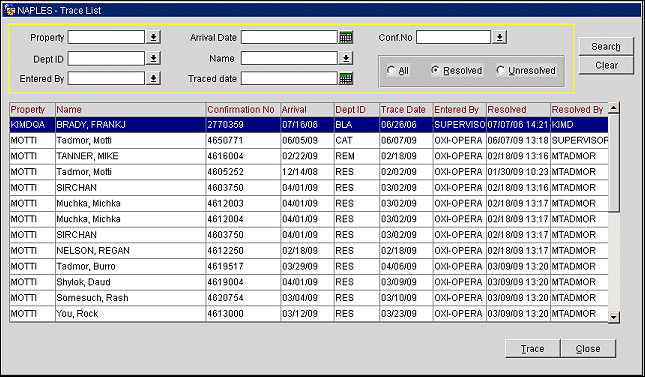Click the resolved time 01/30/09 10:23
Image resolution: width=645 pixels, height=377 pixels.
(x=518, y=172)
